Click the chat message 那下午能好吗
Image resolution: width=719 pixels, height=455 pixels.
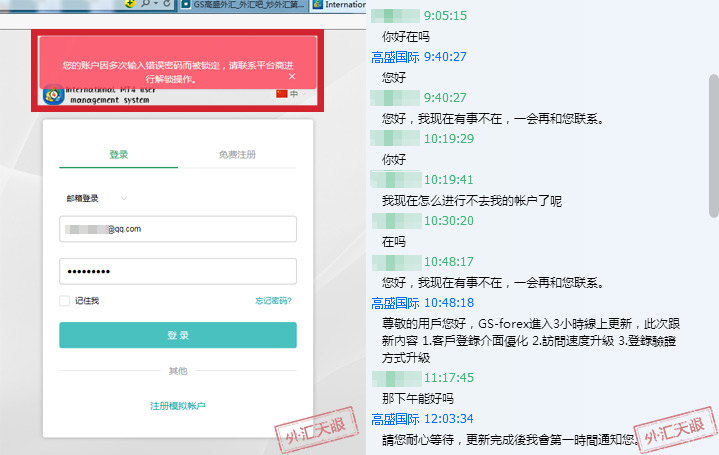coord(417,399)
